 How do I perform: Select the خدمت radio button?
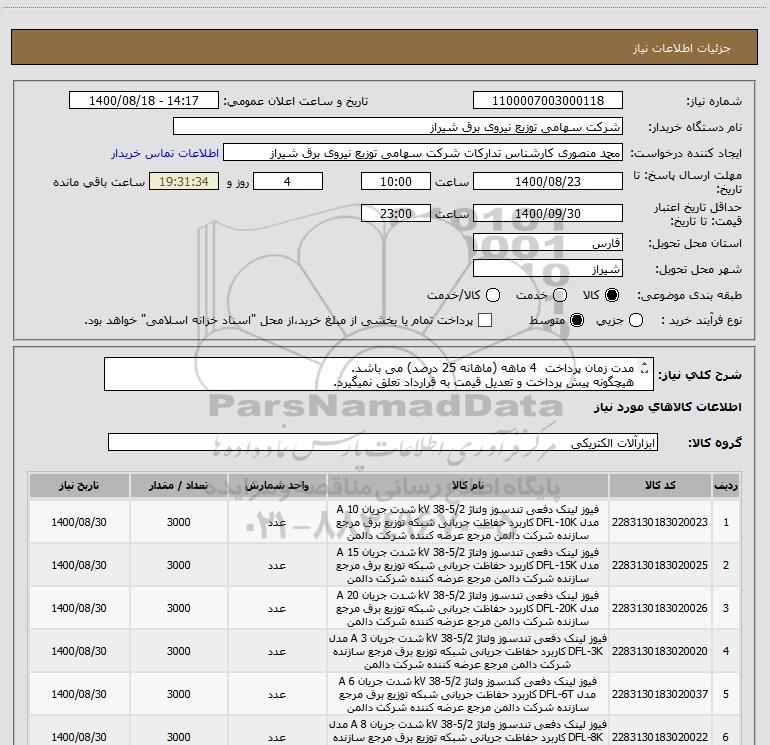[560, 295]
